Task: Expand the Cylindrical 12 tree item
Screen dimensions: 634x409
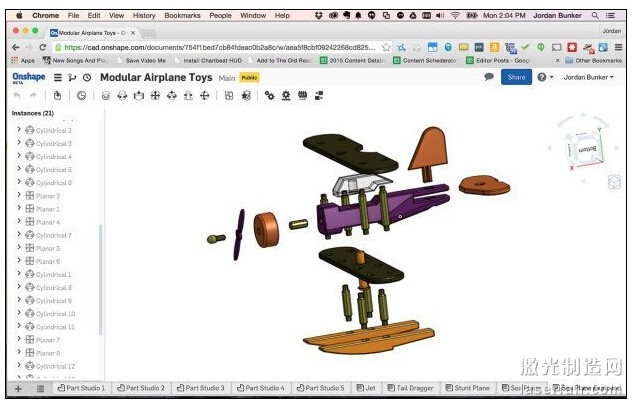Action: click(x=18, y=366)
